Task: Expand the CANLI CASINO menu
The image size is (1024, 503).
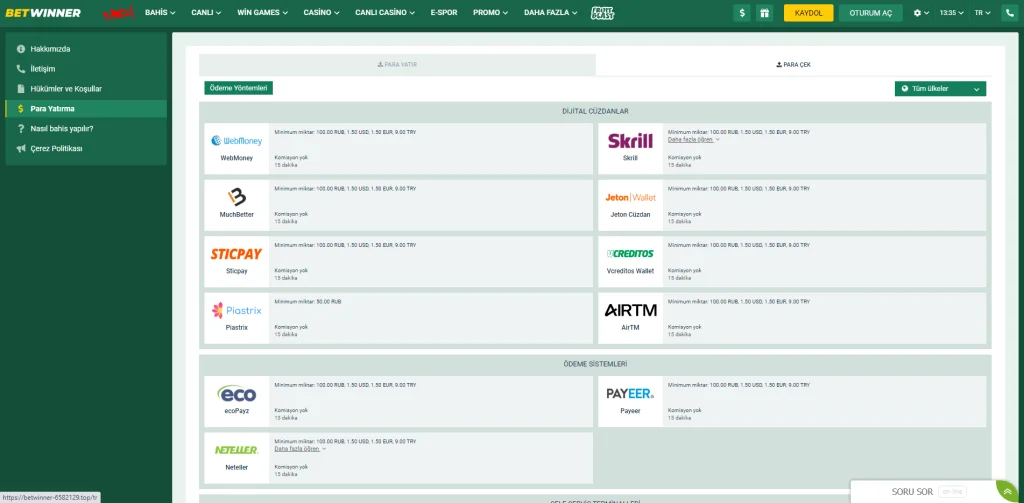Action: pos(385,12)
